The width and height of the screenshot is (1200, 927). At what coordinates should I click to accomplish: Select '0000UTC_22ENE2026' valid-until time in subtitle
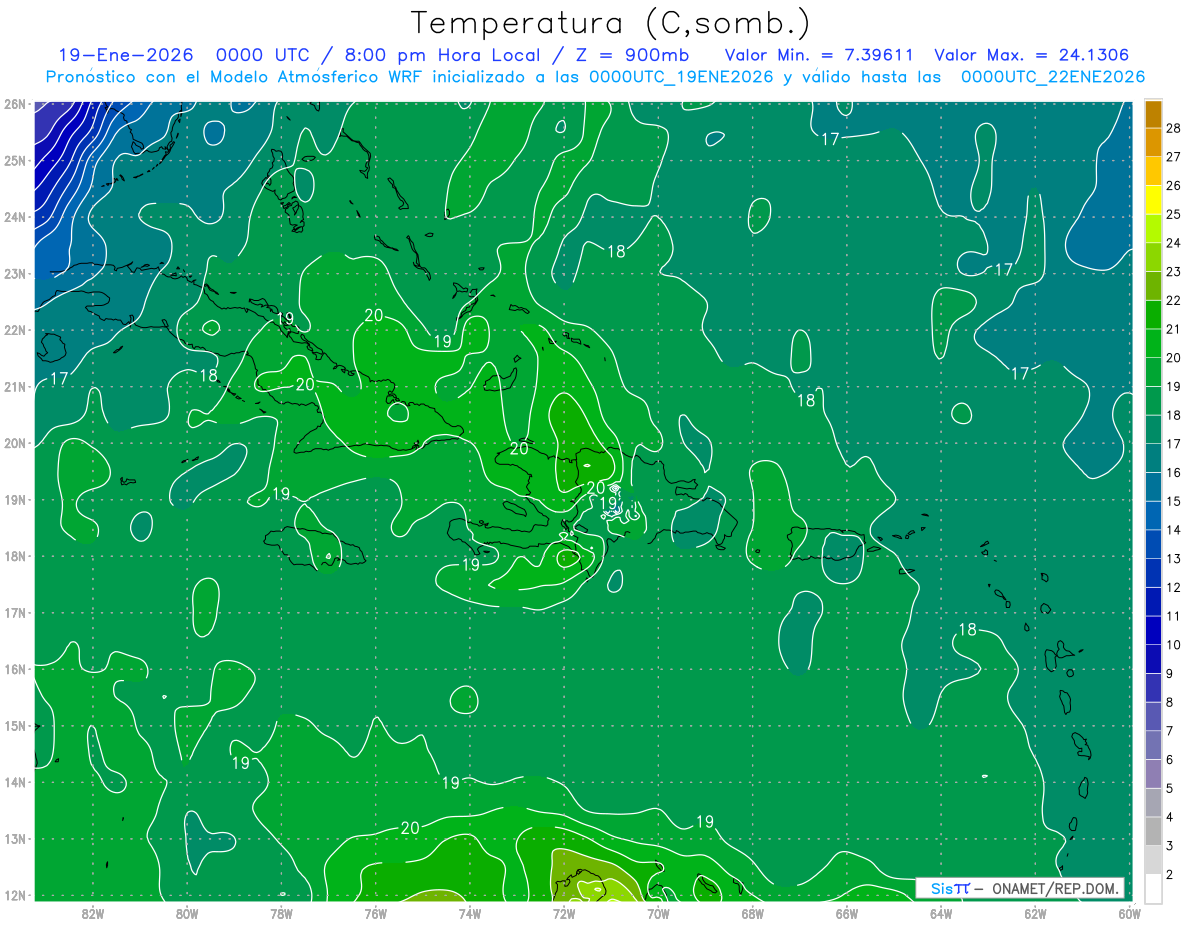[x=1053, y=77]
